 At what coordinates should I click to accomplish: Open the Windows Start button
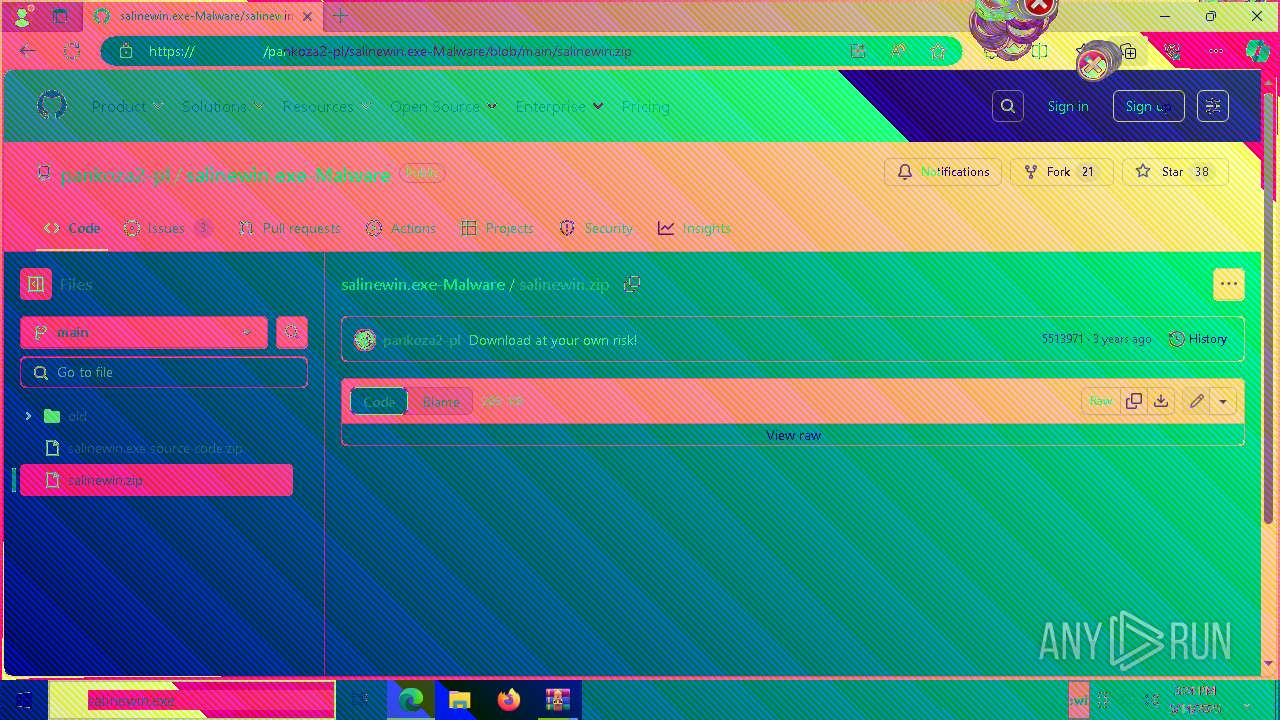(24, 700)
